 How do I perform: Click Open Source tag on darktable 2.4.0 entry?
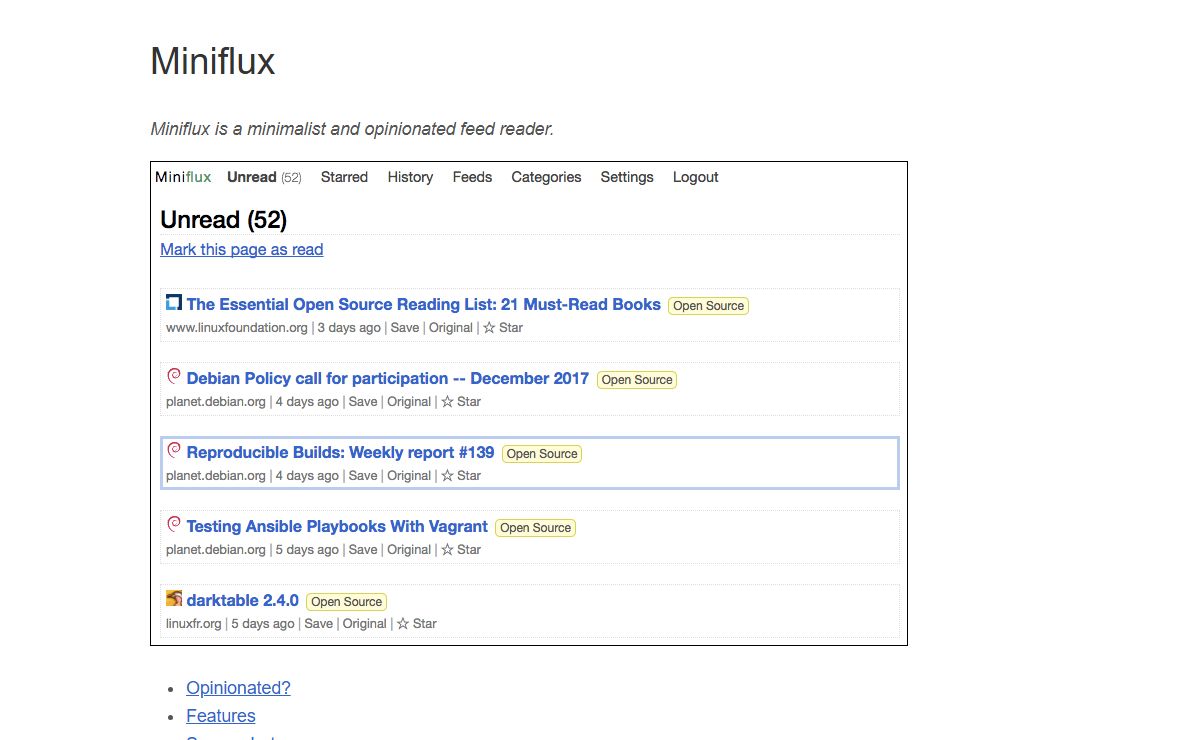346,602
